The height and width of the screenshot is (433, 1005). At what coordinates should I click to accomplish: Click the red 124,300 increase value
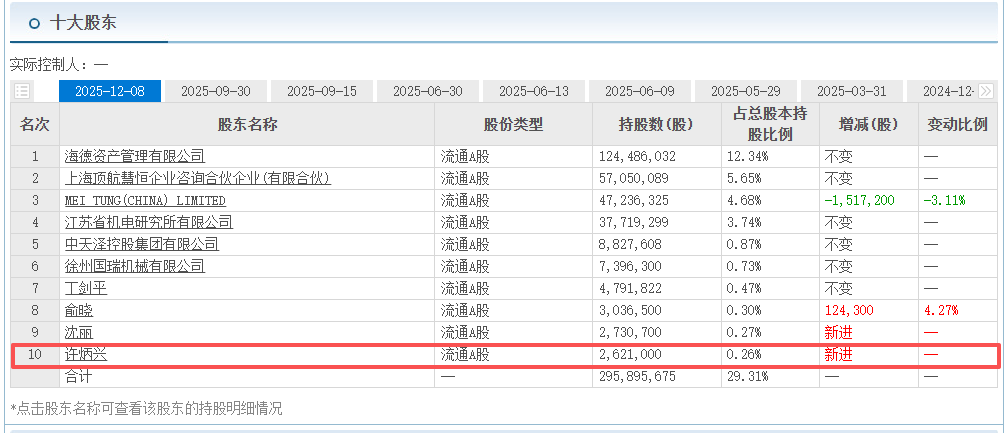click(849, 310)
